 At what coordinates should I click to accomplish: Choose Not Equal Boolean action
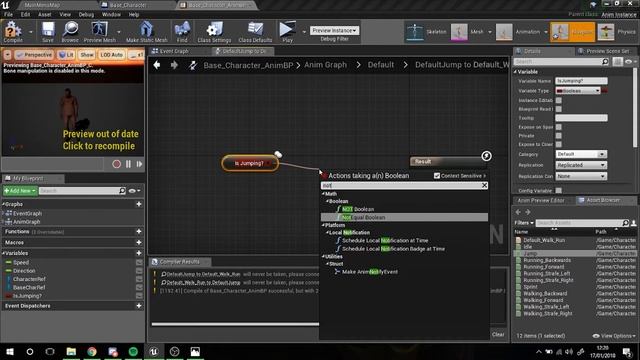404,217
